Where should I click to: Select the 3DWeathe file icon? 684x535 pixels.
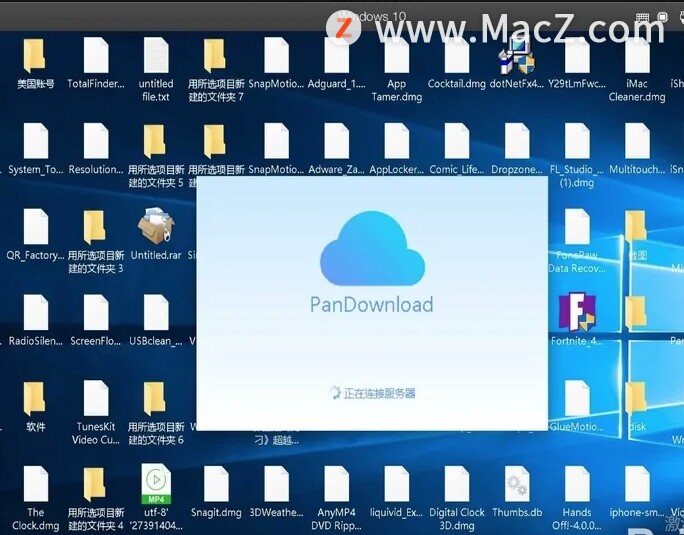tap(276, 484)
